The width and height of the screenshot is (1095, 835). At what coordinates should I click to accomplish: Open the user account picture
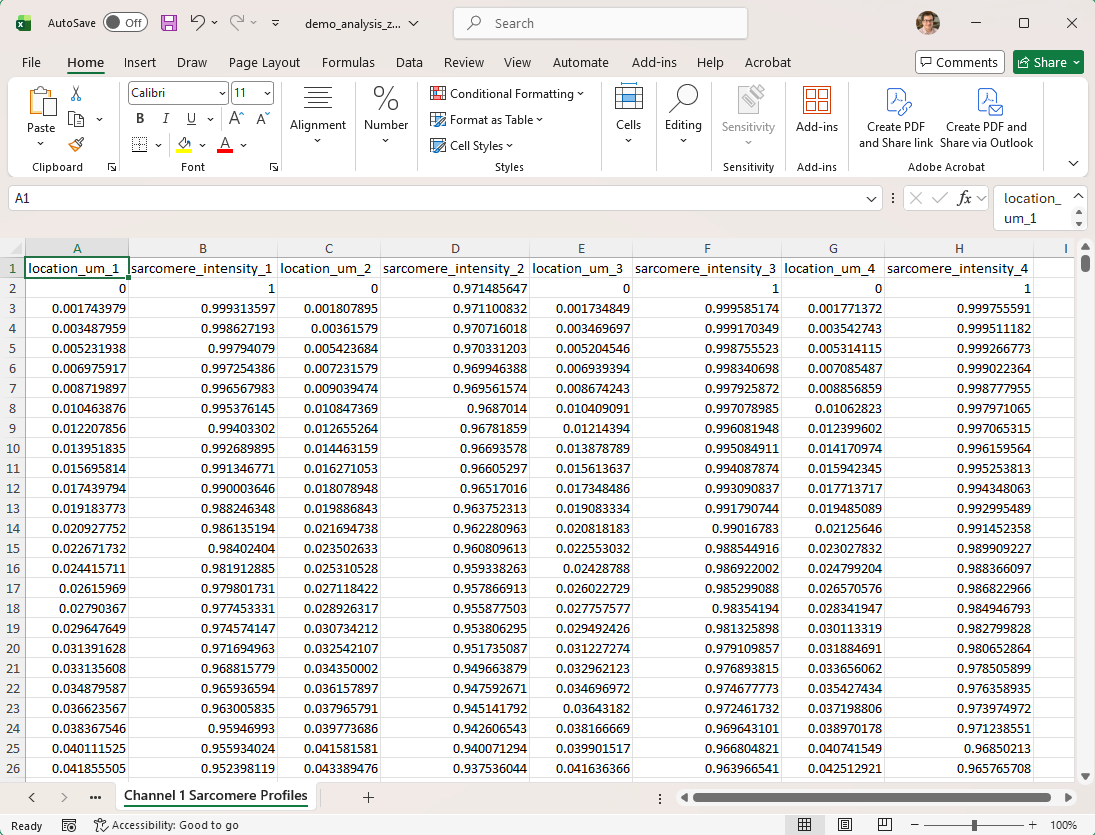927,23
